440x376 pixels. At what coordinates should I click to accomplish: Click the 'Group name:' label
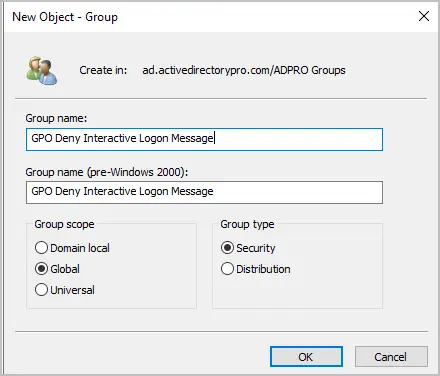click(x=56, y=118)
